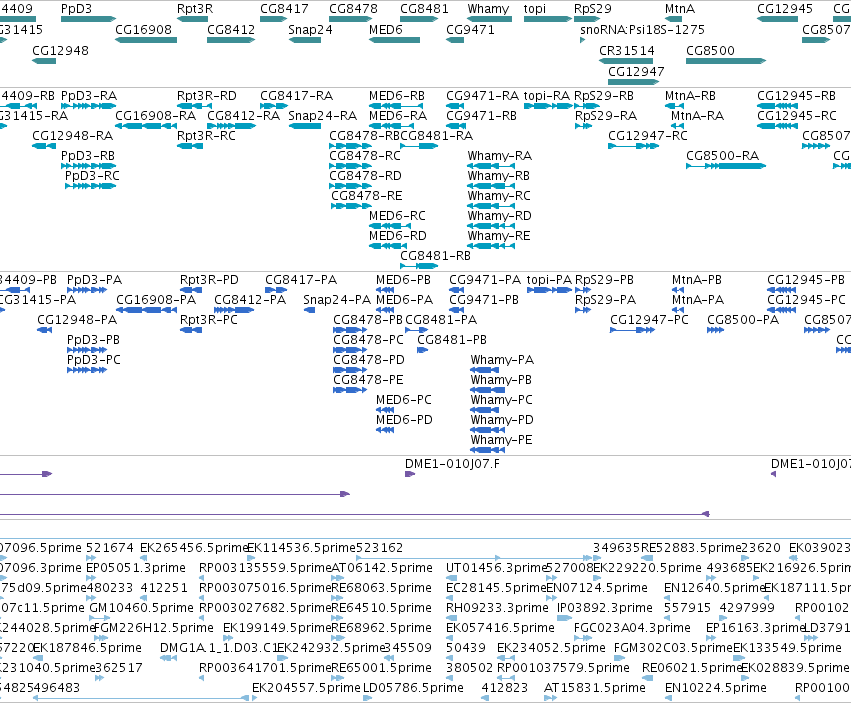Image resolution: width=851 pixels, height=703 pixels.
Task: Click transcript Whamy-RE
Action: coord(491,246)
